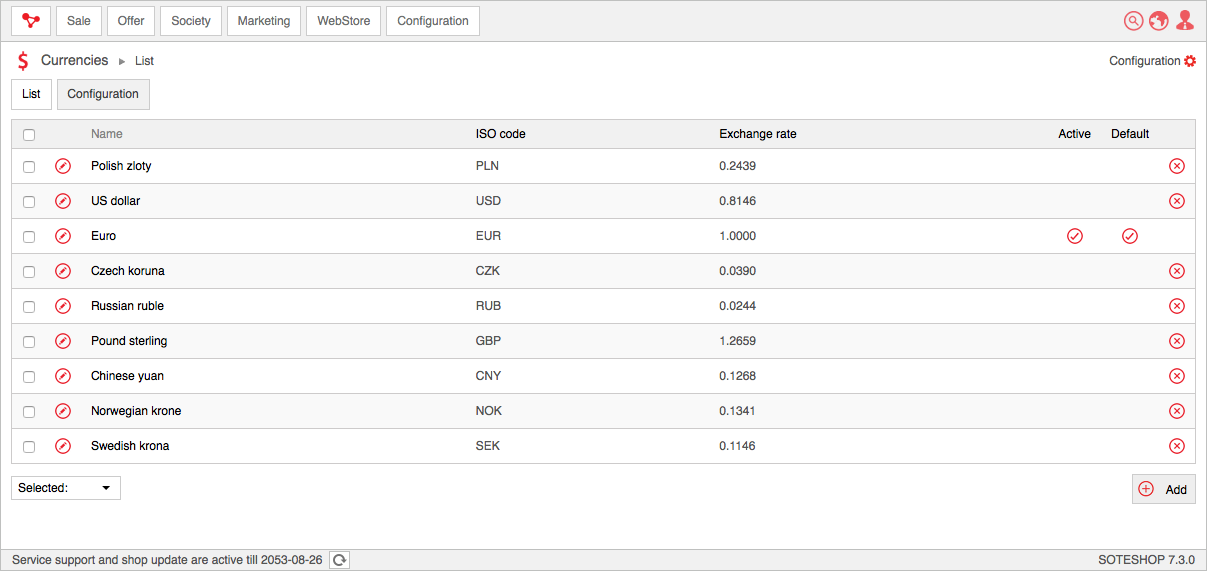This screenshot has width=1207, height=571.
Task: Tick the Czech koruna checkbox
Action: coord(29,271)
